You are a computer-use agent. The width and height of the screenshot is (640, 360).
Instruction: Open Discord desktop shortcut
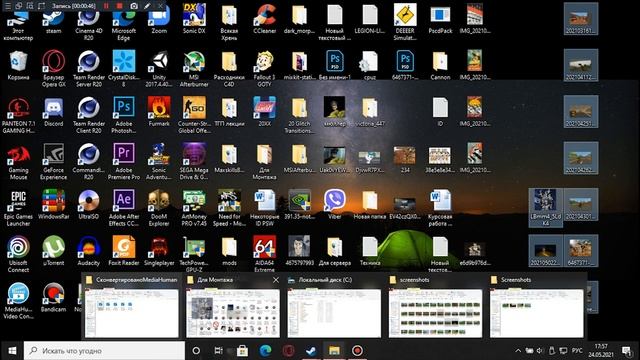(x=53, y=112)
